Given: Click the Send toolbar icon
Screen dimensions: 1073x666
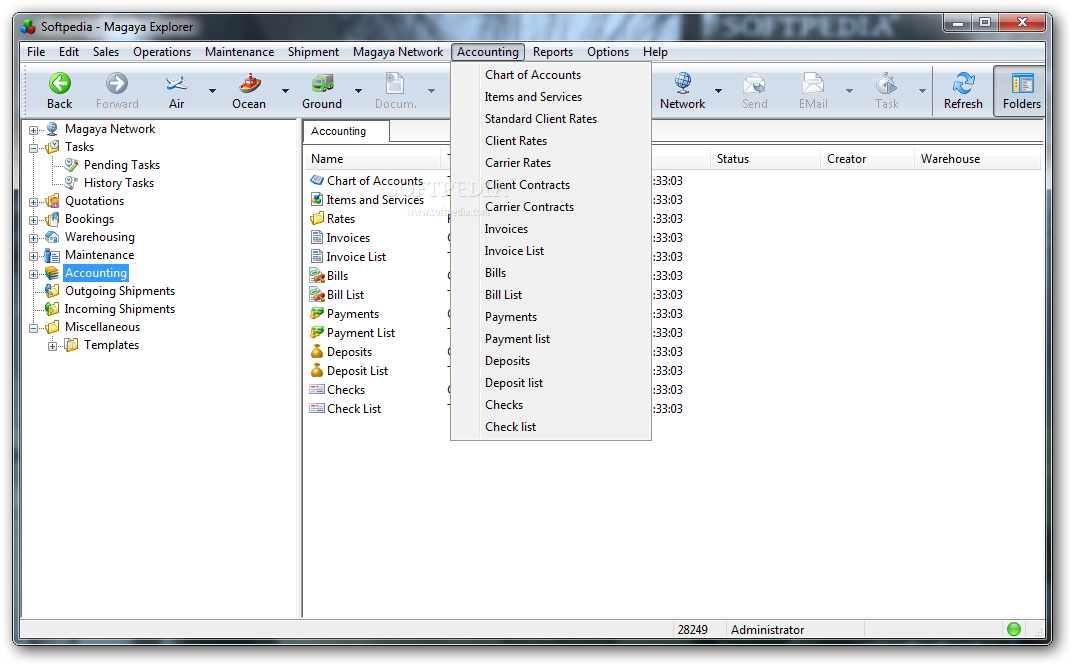Looking at the screenshot, I should click(x=754, y=84).
